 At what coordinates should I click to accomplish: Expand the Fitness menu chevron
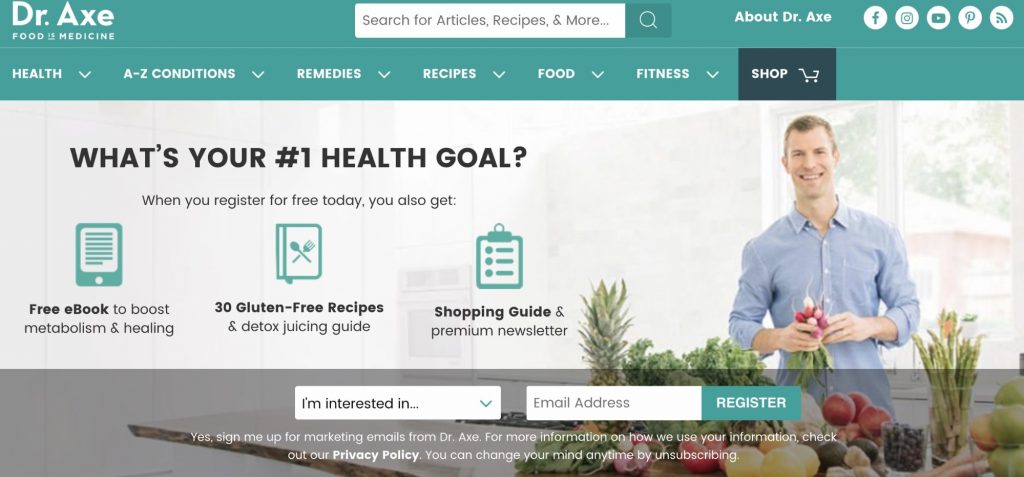pyautogui.click(x=712, y=74)
